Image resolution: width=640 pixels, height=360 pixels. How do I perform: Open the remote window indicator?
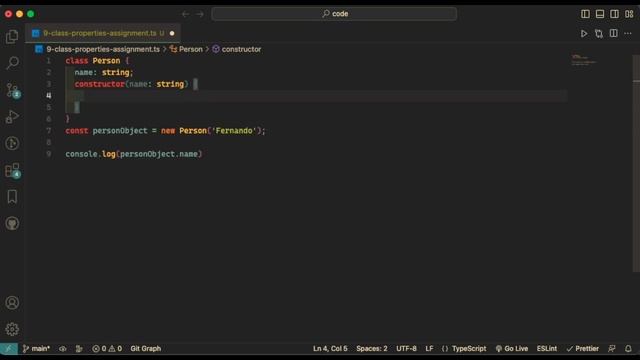coord(9,349)
